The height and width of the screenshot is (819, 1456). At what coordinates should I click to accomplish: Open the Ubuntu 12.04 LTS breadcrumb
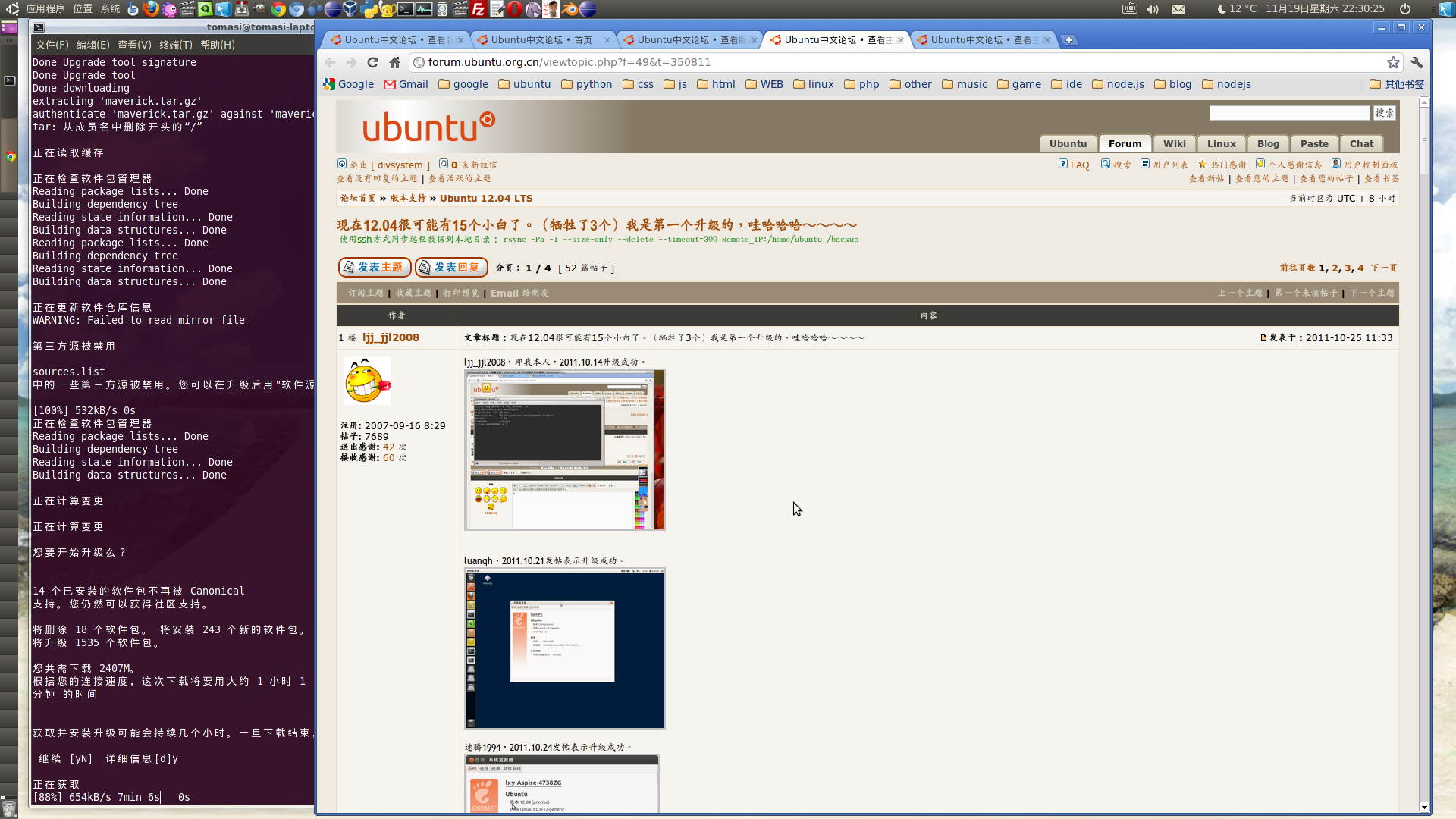pyautogui.click(x=486, y=198)
